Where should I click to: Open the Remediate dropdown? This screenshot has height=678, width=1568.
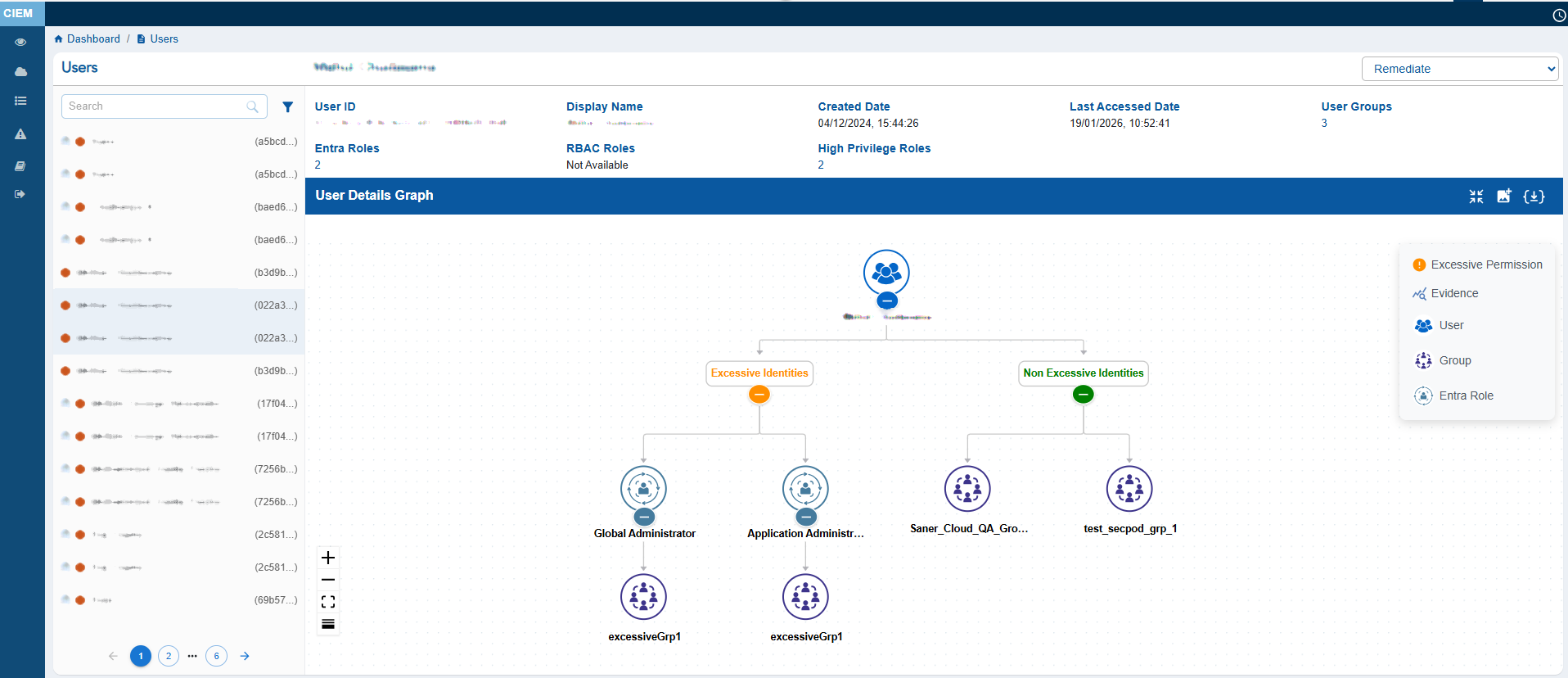pos(1459,69)
